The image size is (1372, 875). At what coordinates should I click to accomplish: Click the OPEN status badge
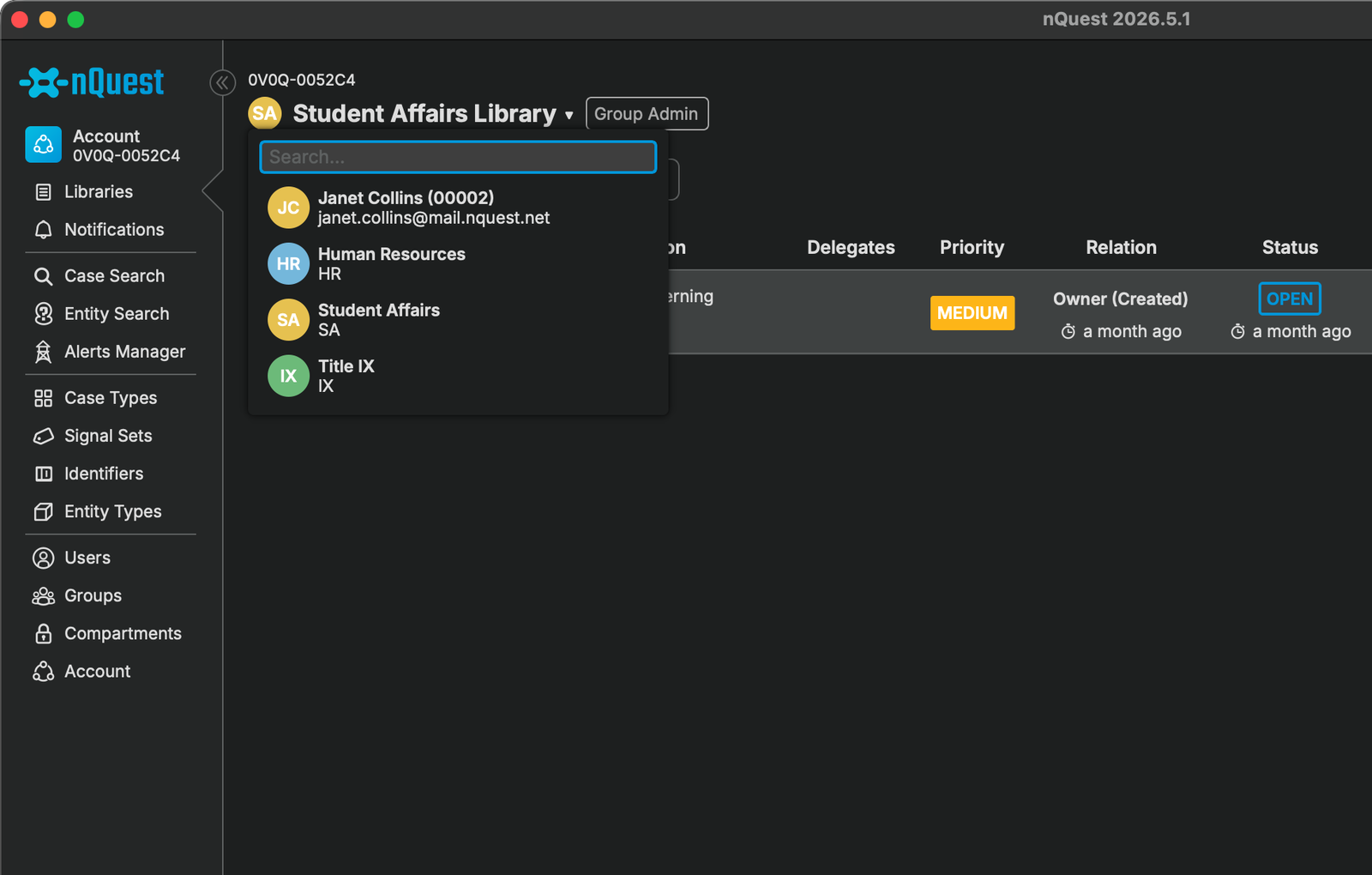tap(1290, 299)
